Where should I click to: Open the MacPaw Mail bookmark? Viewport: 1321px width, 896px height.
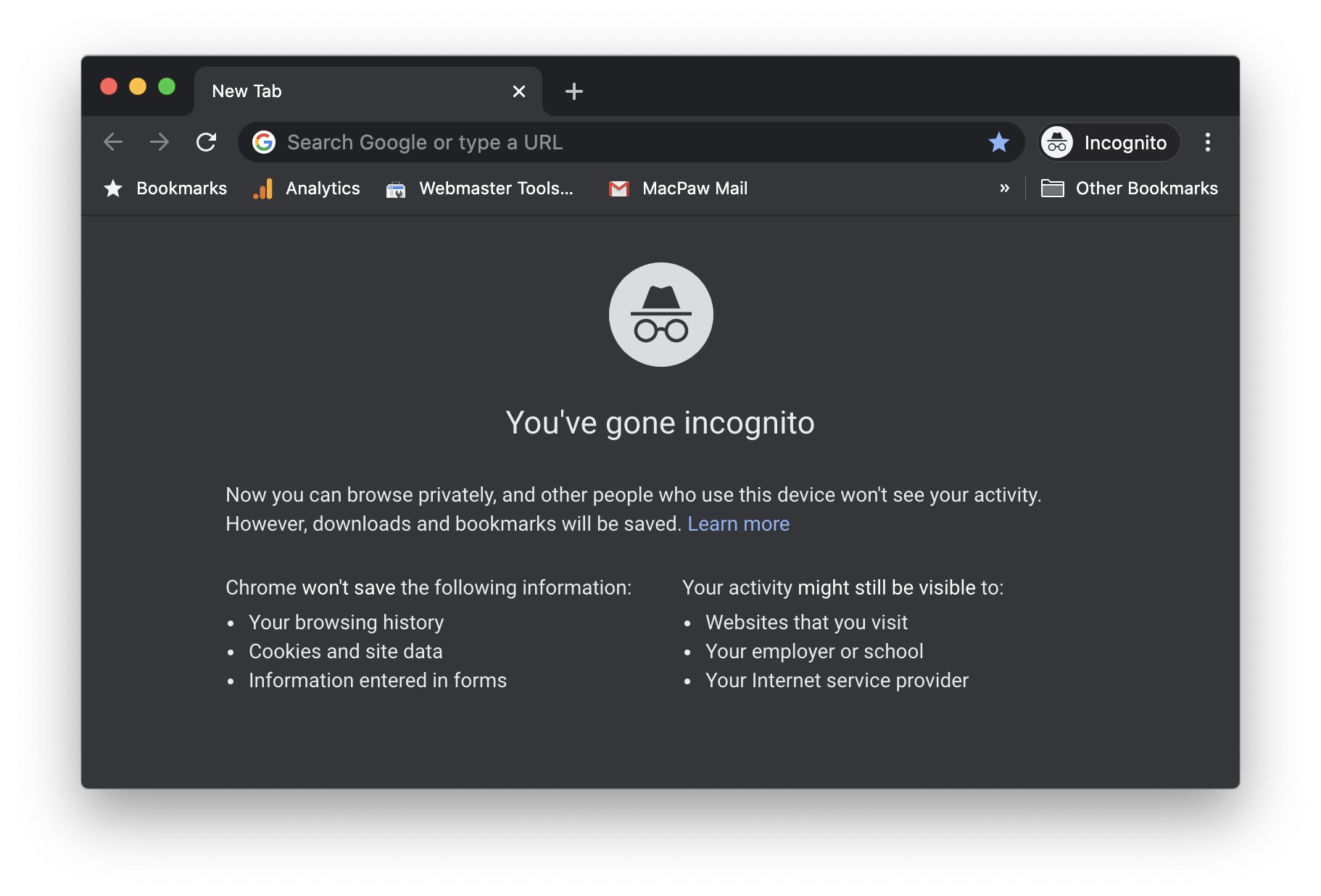pyautogui.click(x=679, y=188)
